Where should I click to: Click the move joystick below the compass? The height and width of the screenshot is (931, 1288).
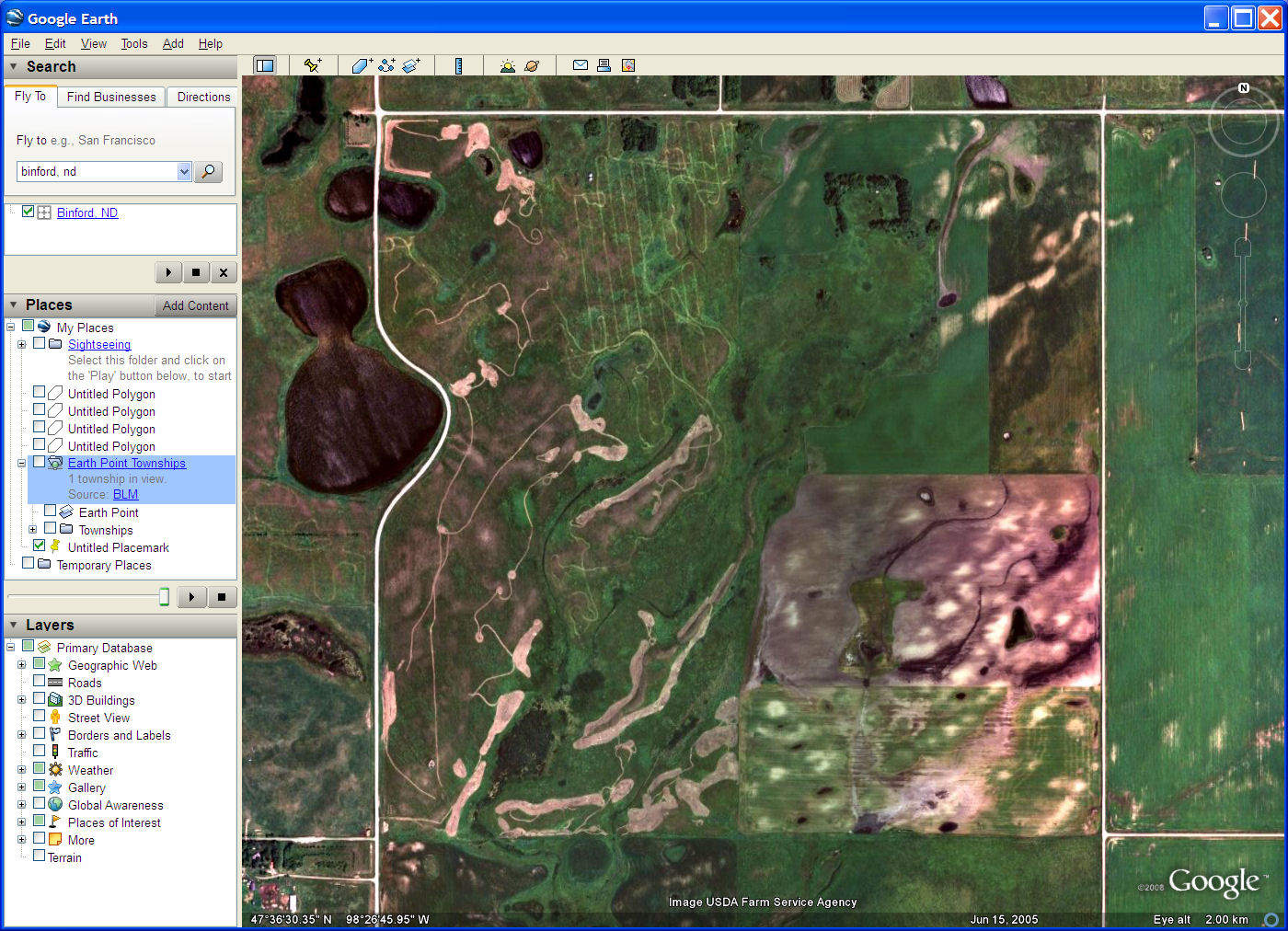click(1244, 195)
